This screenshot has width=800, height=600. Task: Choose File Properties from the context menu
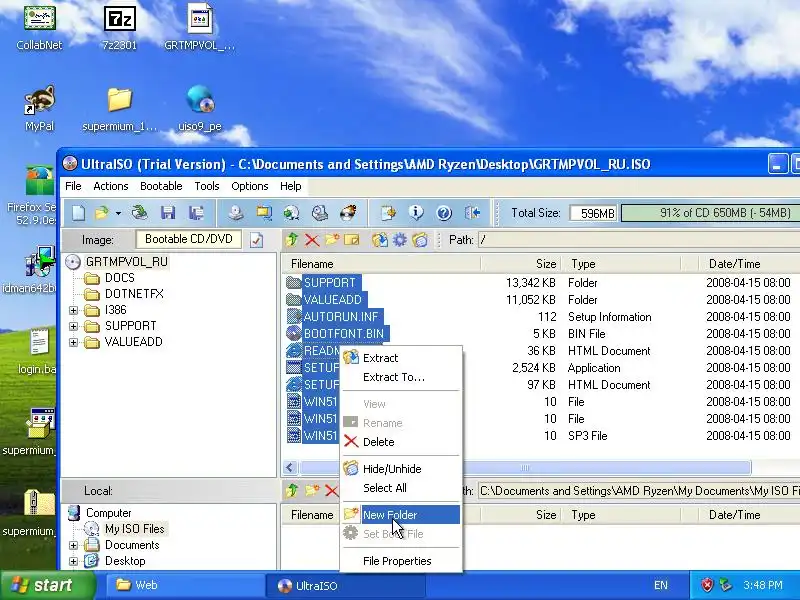(x=401, y=561)
